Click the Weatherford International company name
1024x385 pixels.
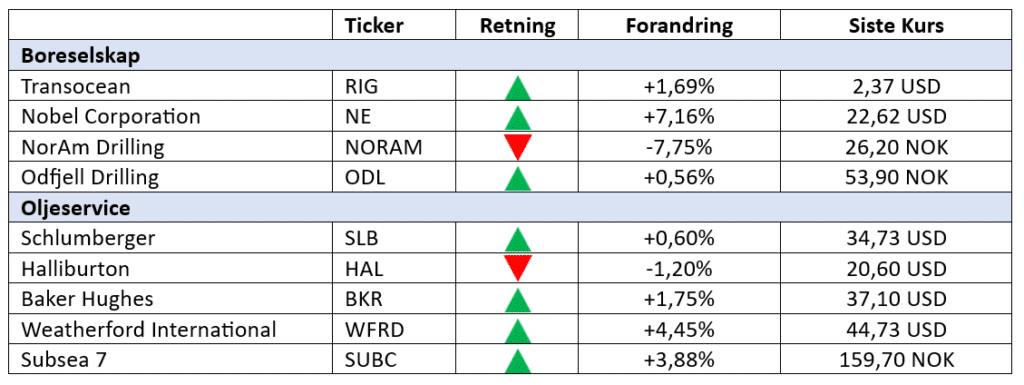pyautogui.click(x=149, y=330)
